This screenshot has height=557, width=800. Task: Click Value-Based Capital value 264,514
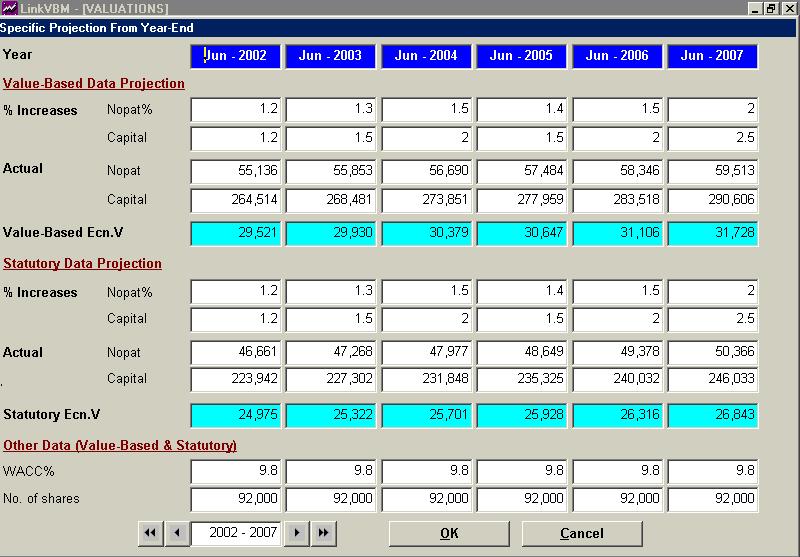(x=236, y=200)
